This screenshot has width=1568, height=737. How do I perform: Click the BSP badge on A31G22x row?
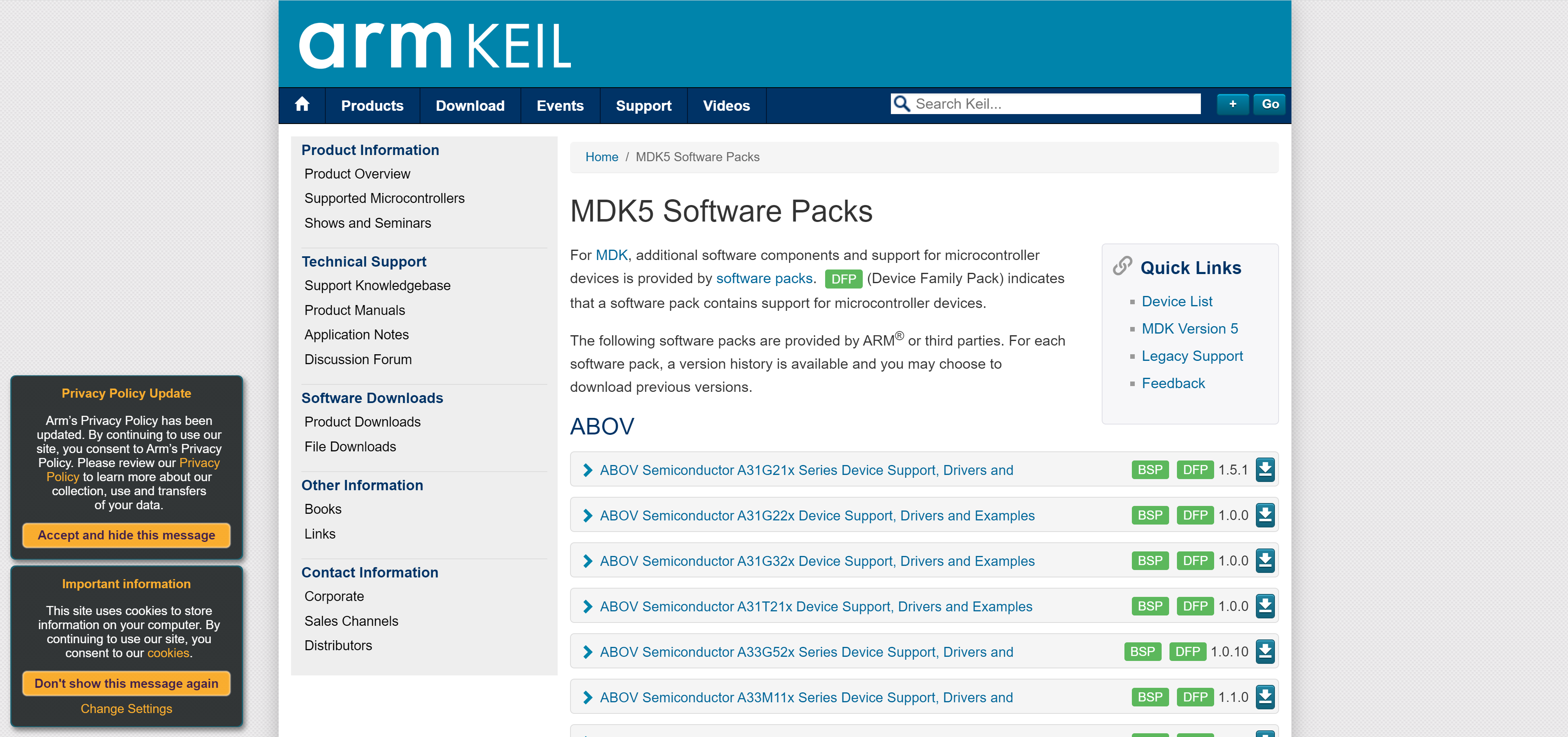pyautogui.click(x=1149, y=515)
